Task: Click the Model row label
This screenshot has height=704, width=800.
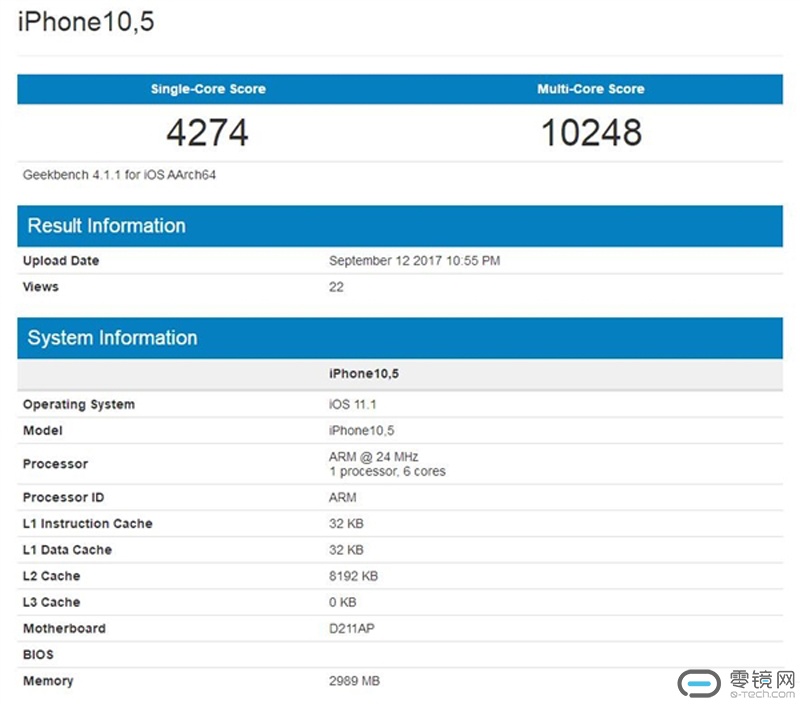Action: (43, 431)
